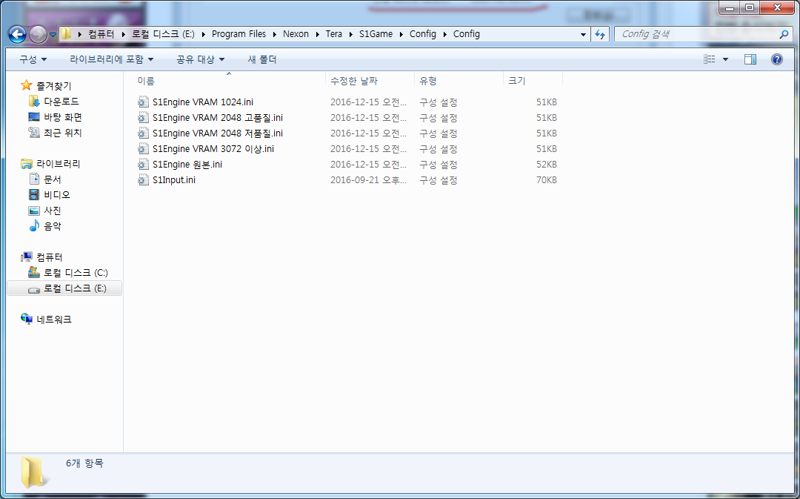Select file S1Engine VRAM 2048 고품질.ini

click(x=217, y=118)
